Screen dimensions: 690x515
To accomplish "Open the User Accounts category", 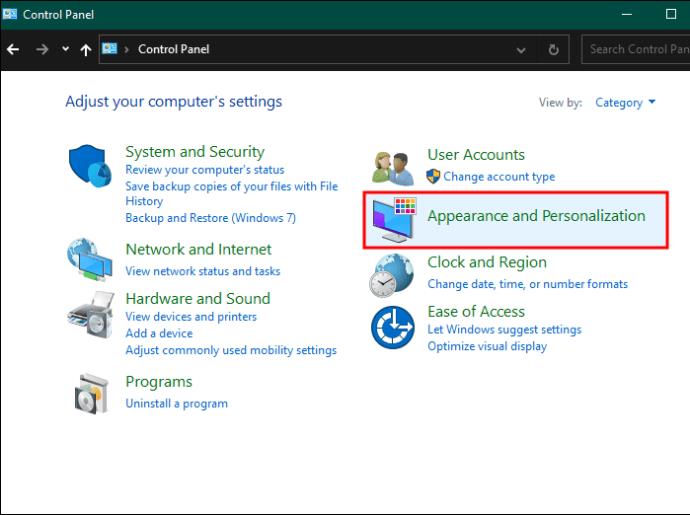I will [476, 154].
